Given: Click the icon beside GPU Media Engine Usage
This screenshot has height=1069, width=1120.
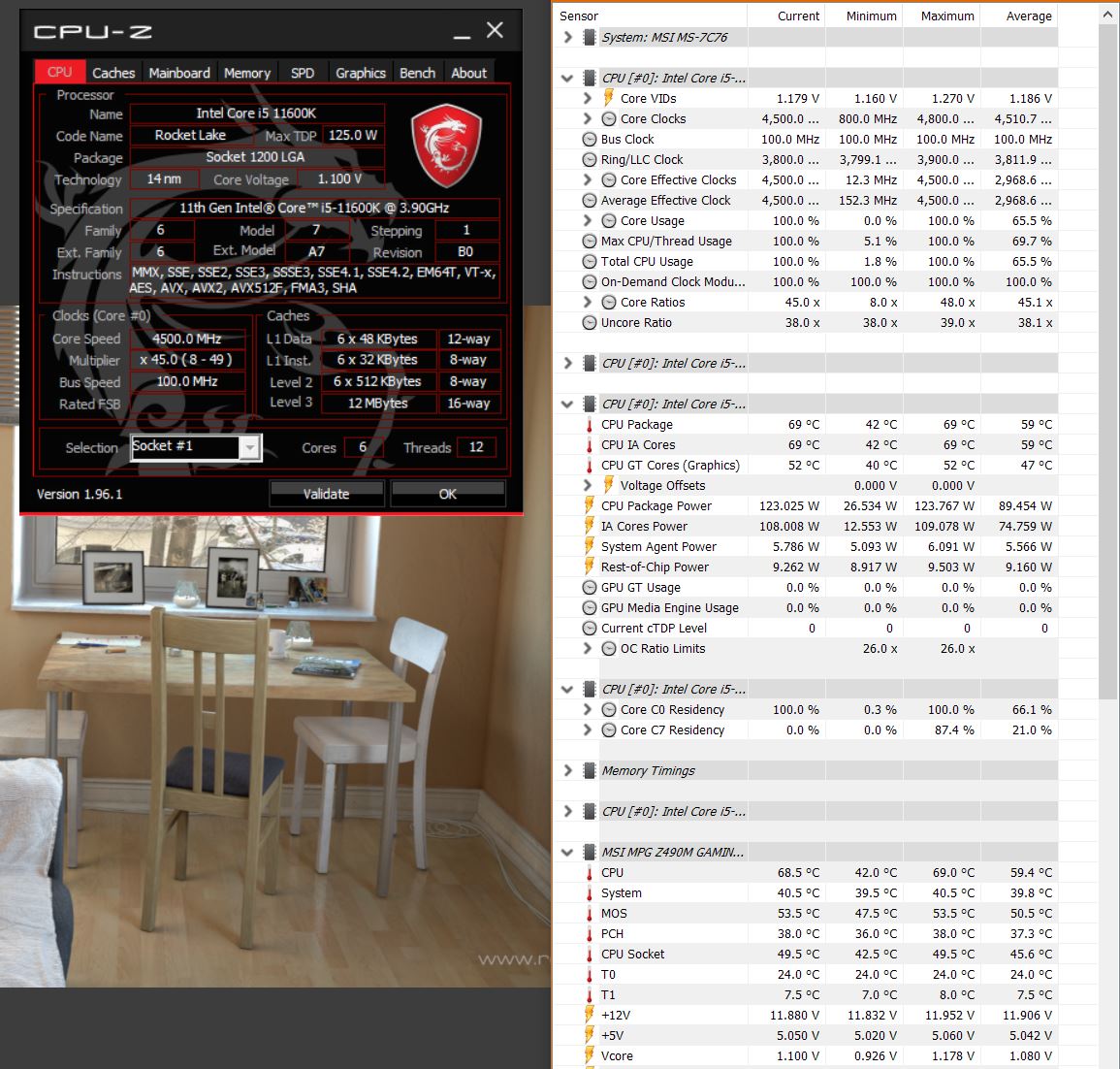Looking at the screenshot, I should coord(590,607).
